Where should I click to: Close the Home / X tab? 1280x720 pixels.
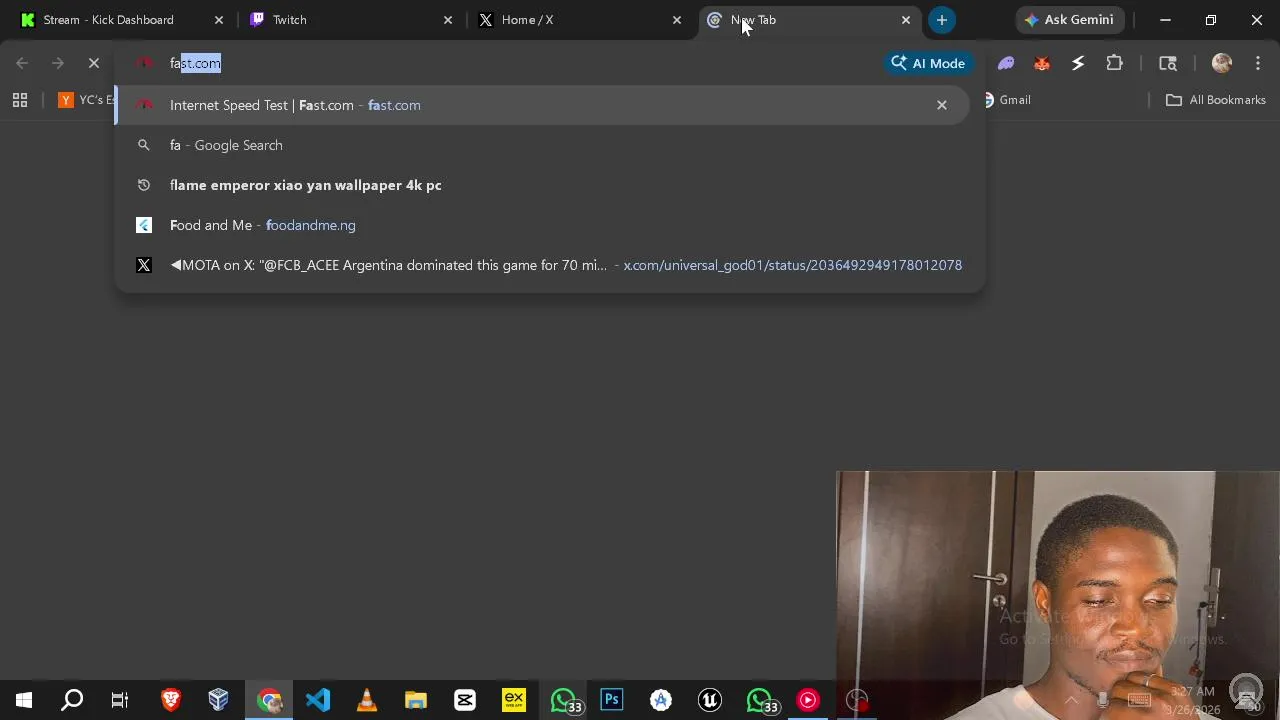tap(677, 20)
